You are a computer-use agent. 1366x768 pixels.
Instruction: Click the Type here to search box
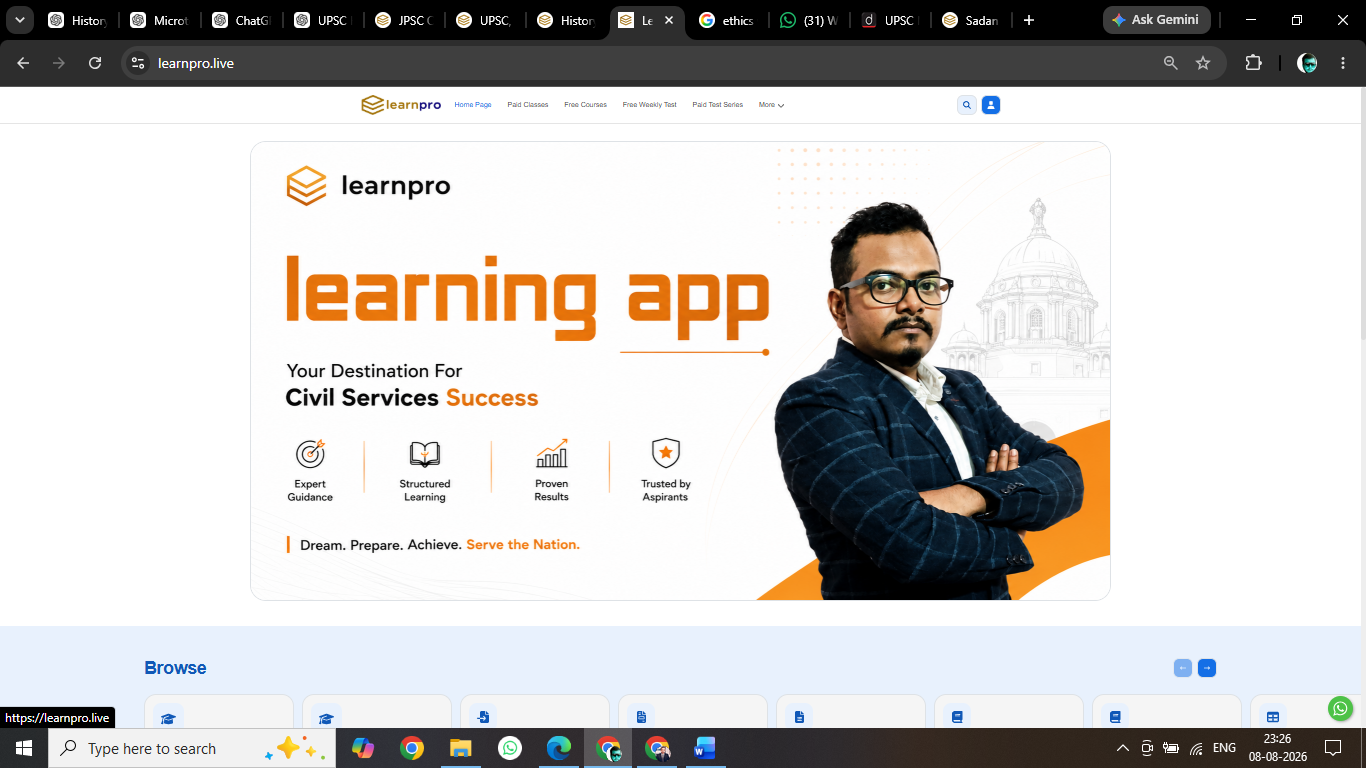(192, 748)
